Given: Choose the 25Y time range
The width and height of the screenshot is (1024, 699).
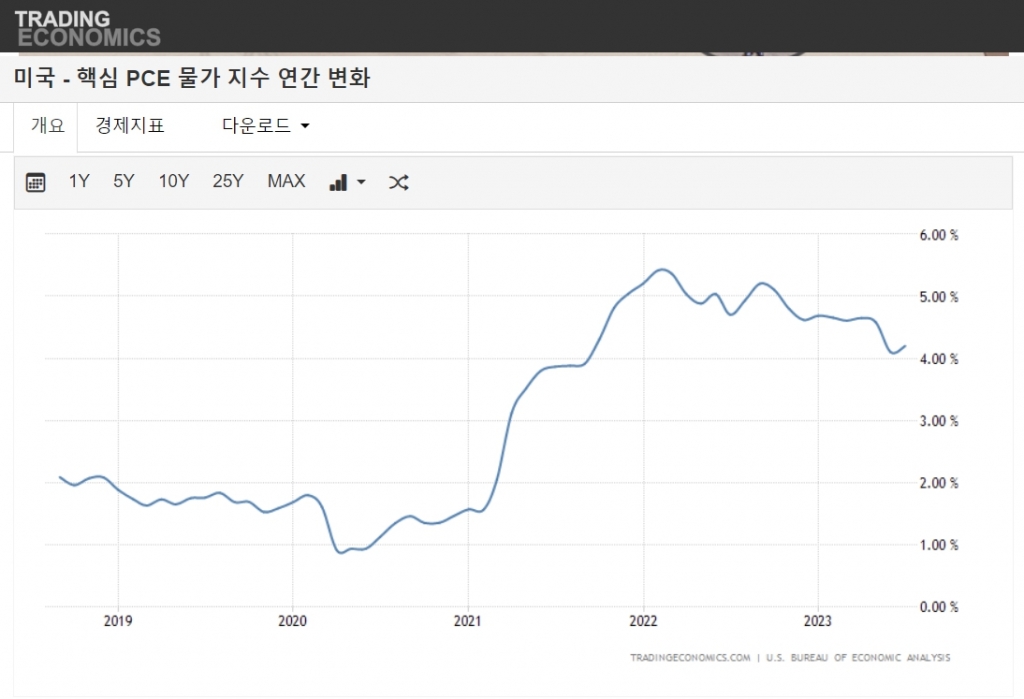Looking at the screenshot, I should (x=228, y=181).
